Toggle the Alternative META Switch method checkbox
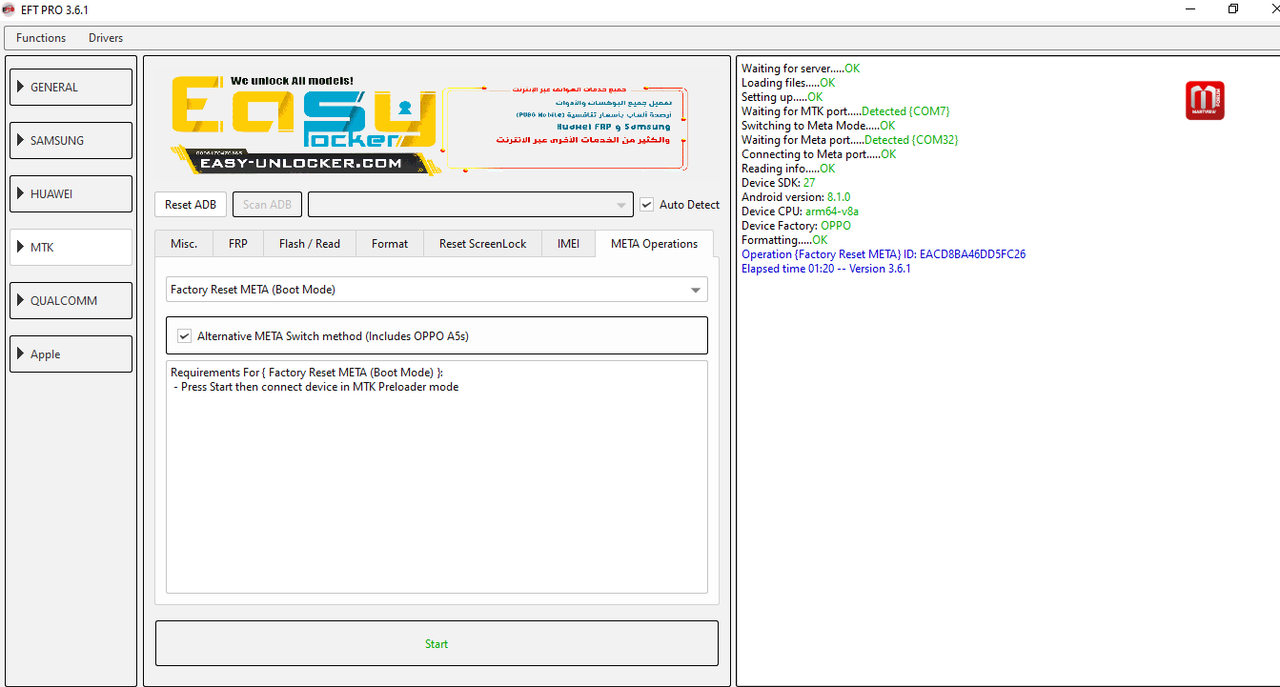 (183, 336)
